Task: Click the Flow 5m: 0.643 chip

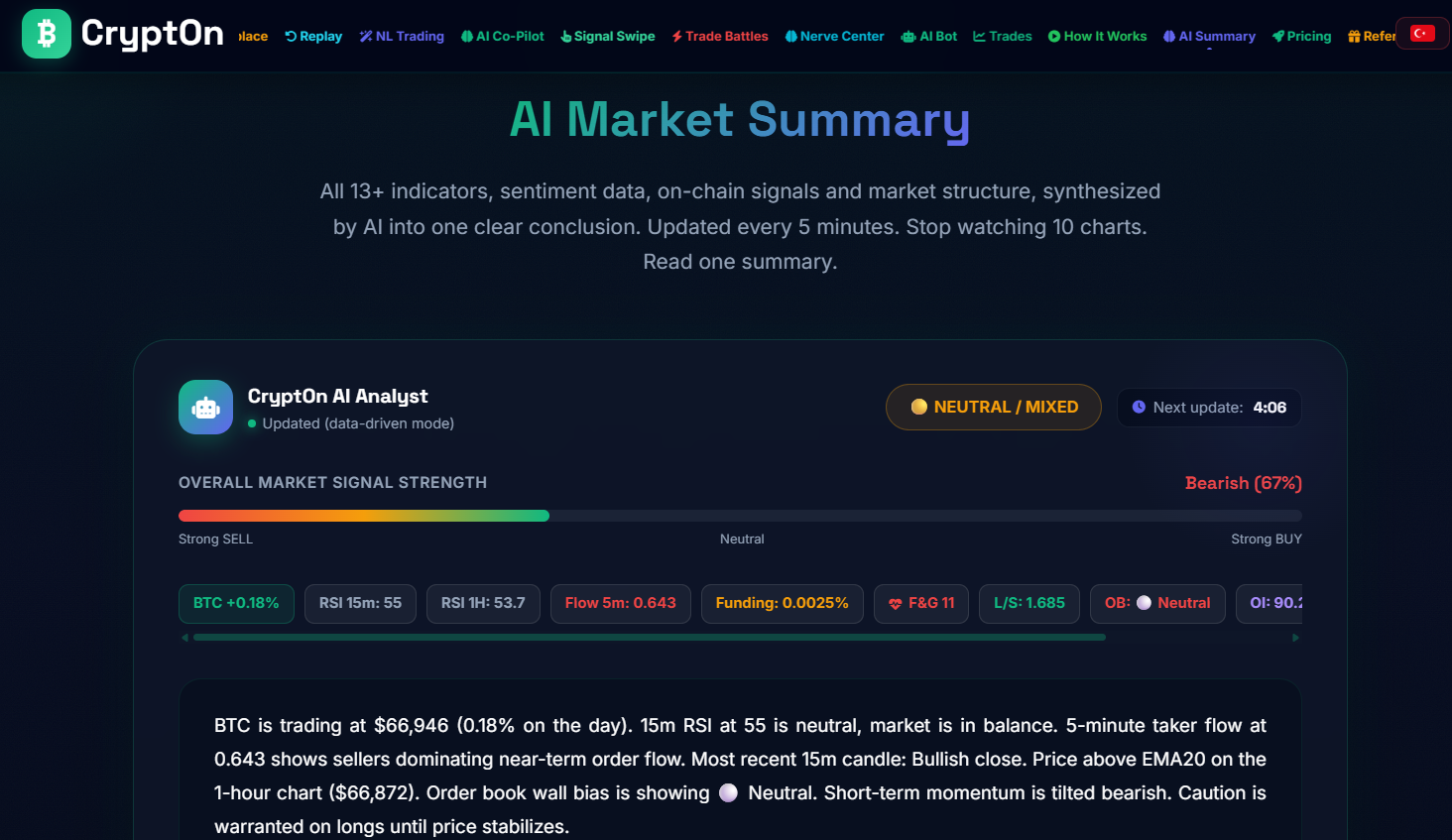Action: pyautogui.click(x=621, y=603)
